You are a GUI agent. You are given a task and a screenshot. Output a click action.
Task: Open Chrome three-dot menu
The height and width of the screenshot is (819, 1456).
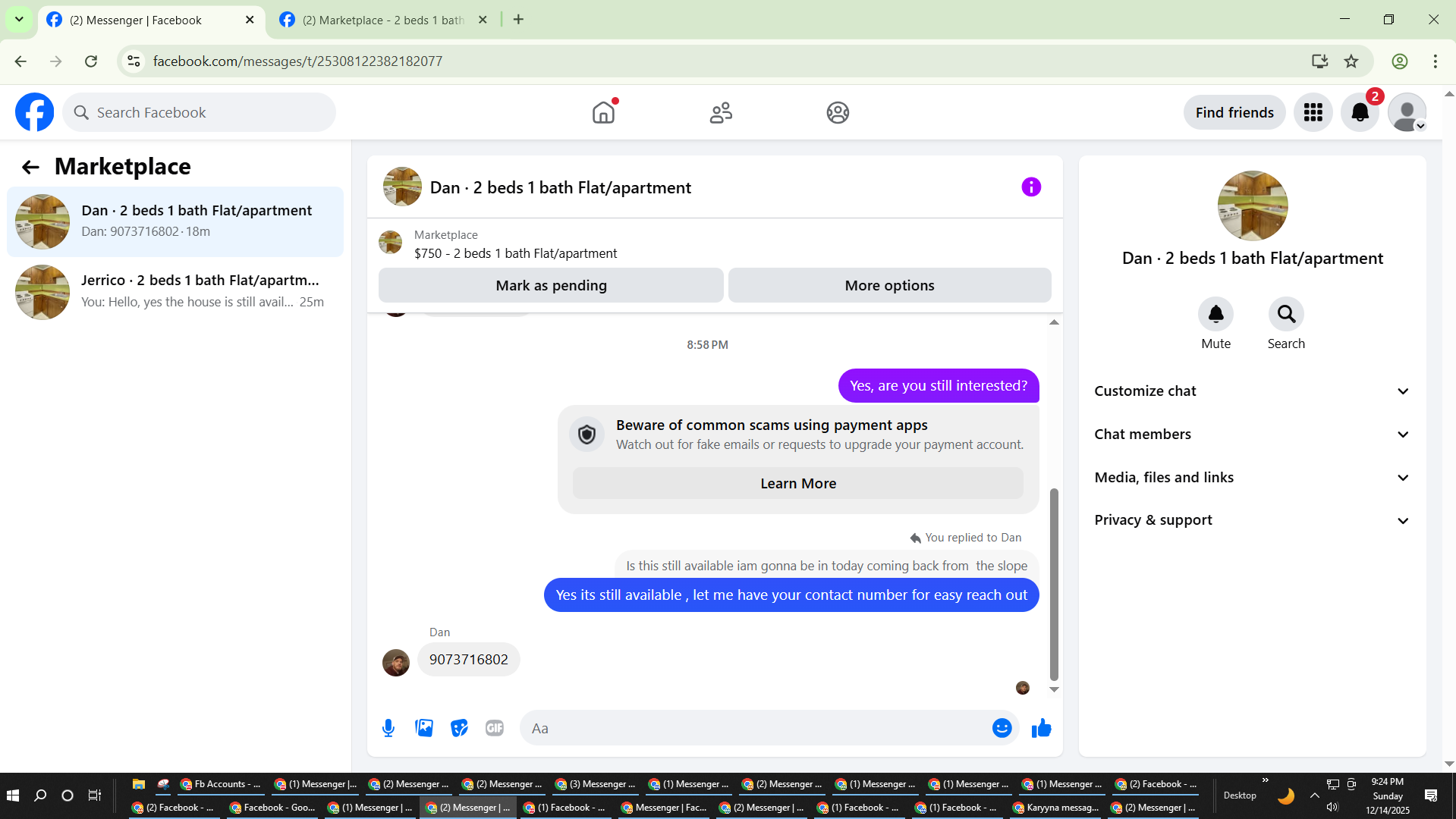pos(1435,61)
